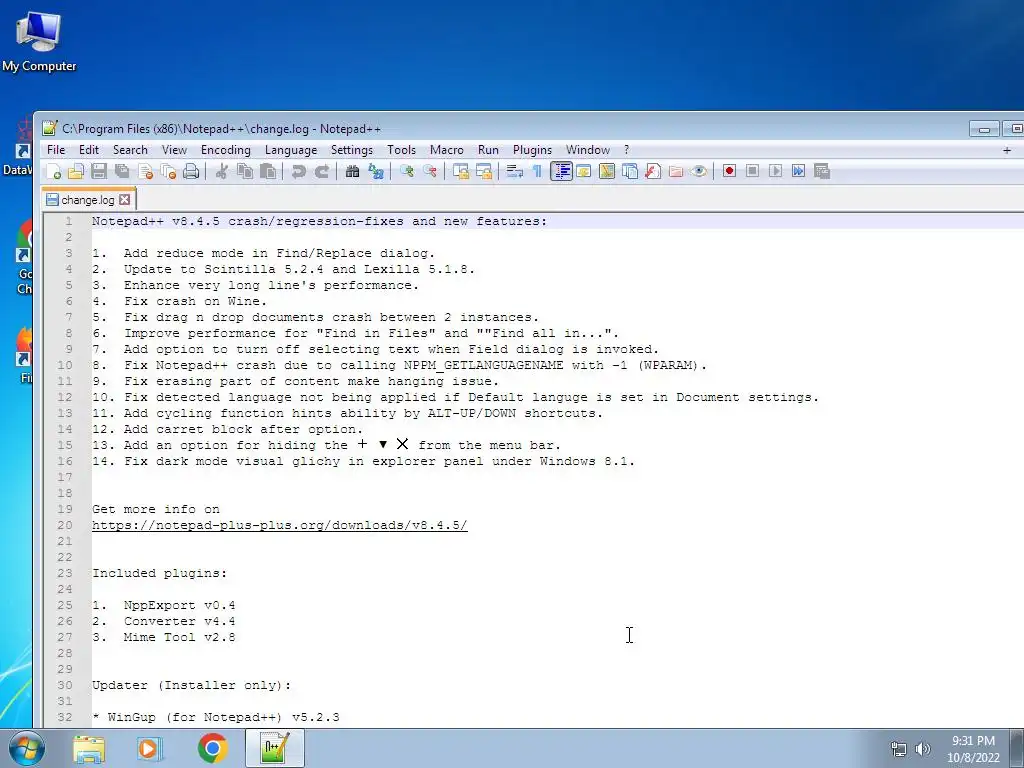The width and height of the screenshot is (1024, 768).
Task: Toggle the Show All Characters pilcrow icon
Action: click(x=537, y=171)
